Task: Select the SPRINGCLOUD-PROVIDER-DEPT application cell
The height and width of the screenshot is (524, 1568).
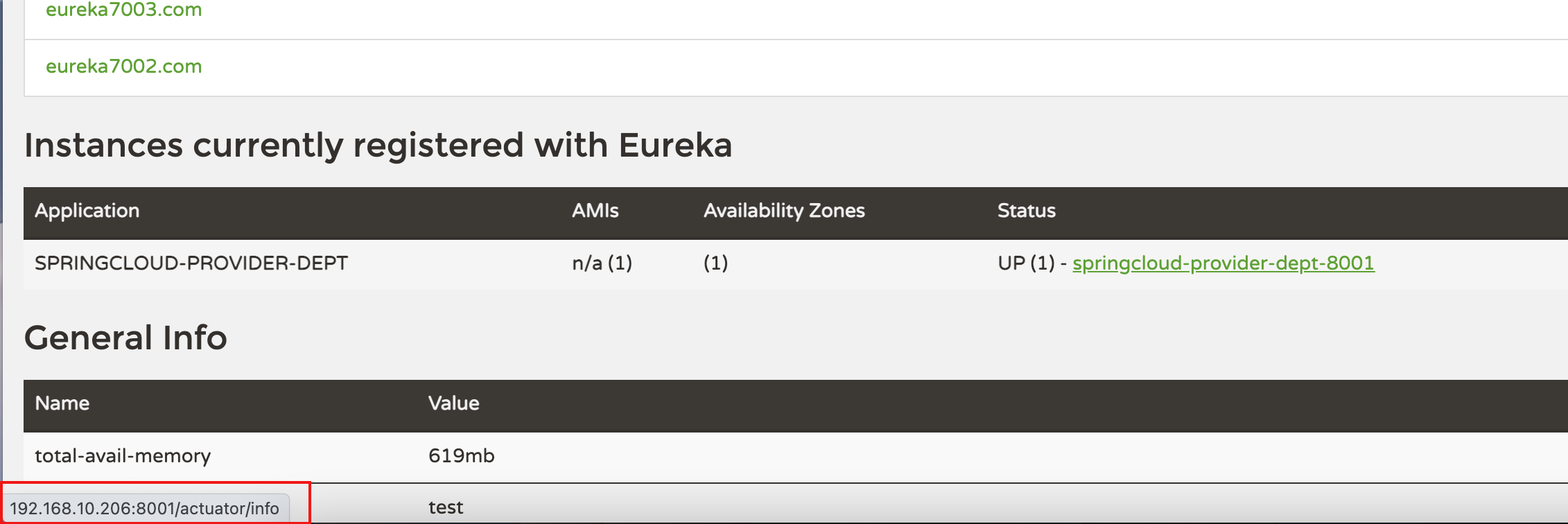Action: coord(191,263)
